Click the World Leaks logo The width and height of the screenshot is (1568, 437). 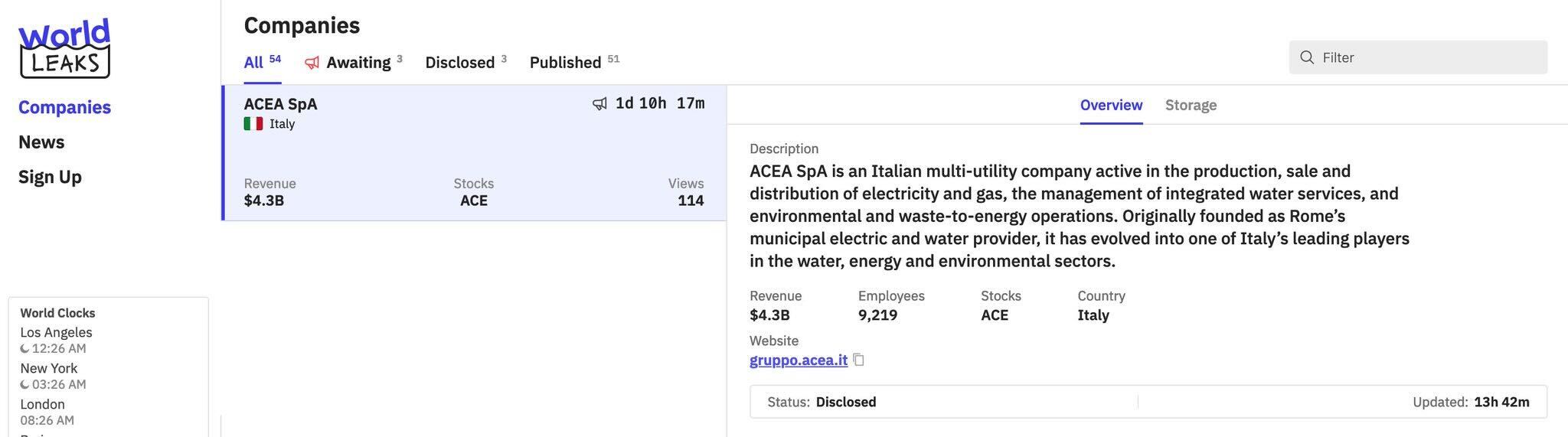64,47
